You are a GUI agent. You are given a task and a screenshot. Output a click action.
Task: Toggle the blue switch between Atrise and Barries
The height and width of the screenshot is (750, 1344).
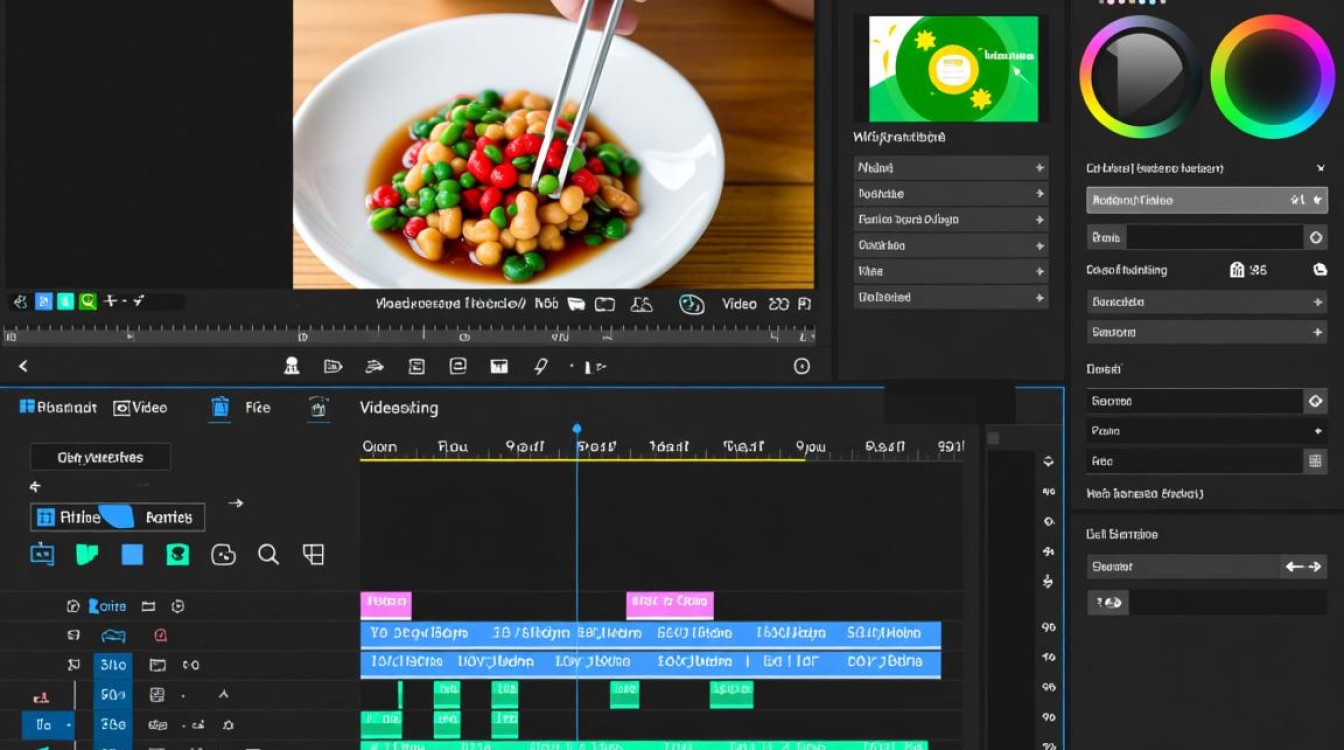point(116,517)
